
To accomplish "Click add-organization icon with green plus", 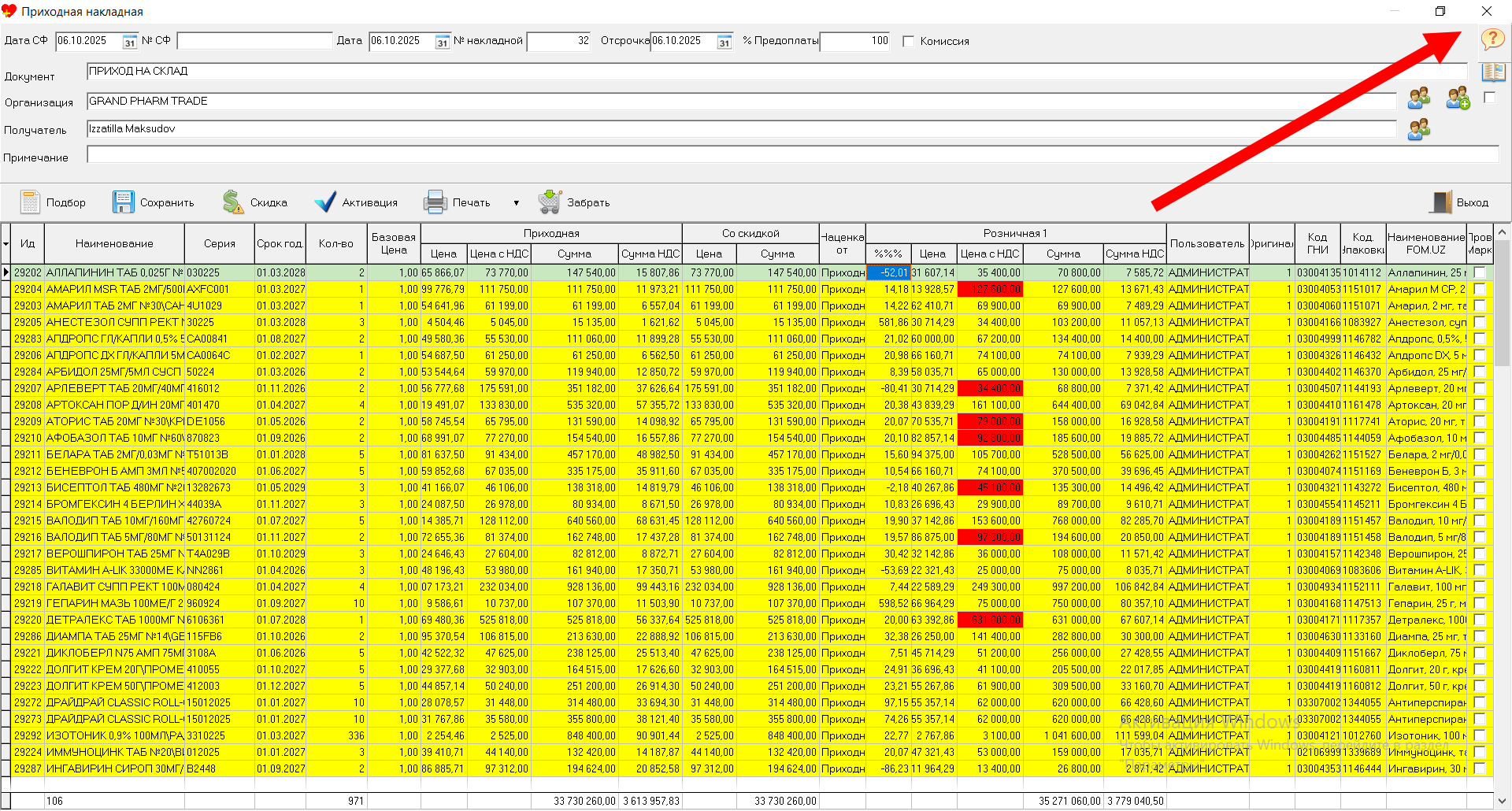I will (1458, 98).
